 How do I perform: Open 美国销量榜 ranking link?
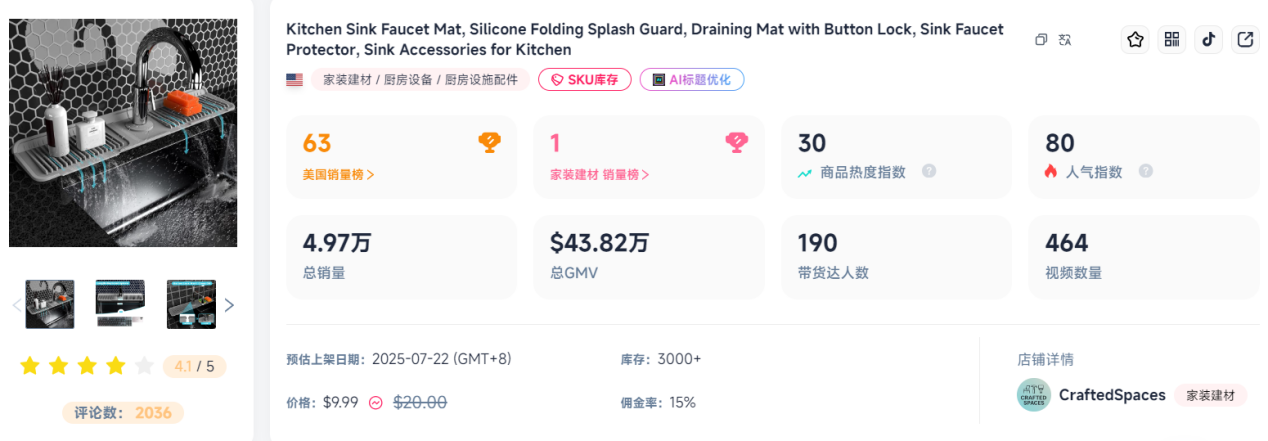point(339,174)
